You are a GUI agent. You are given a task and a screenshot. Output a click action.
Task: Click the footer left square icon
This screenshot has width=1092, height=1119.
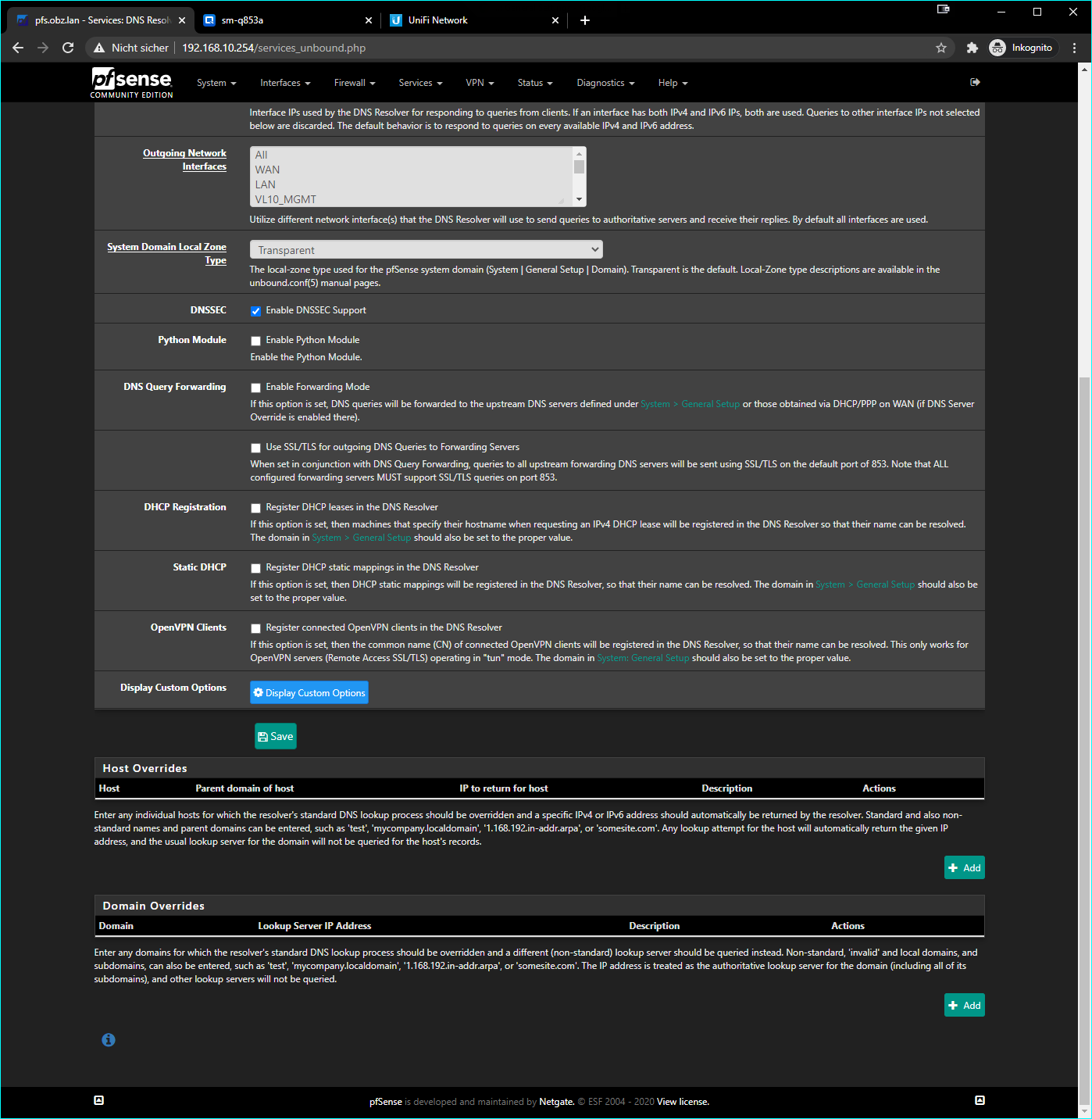click(x=99, y=1100)
